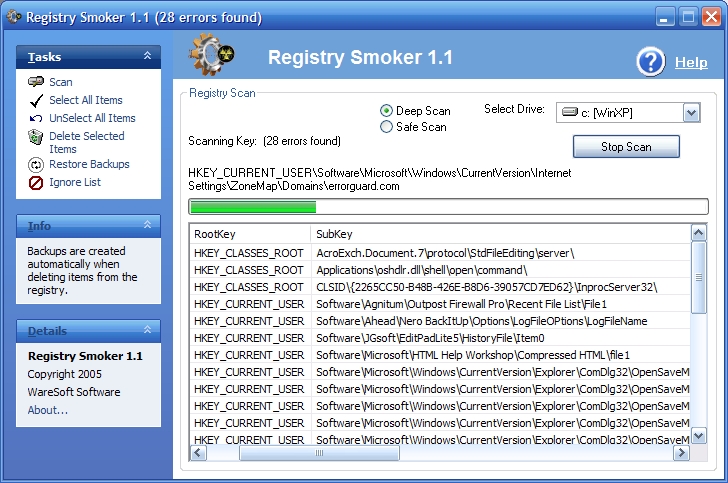The image size is (728, 483).
Task: Click the Restore Backups circular icon
Action: click(36, 164)
